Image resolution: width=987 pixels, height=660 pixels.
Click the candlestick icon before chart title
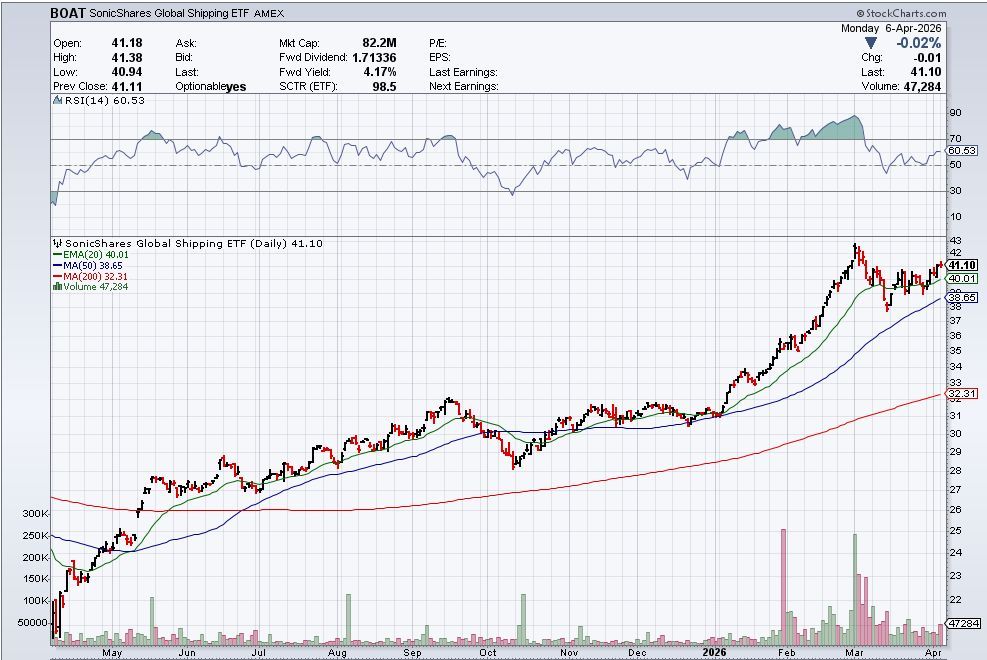tap(57, 243)
